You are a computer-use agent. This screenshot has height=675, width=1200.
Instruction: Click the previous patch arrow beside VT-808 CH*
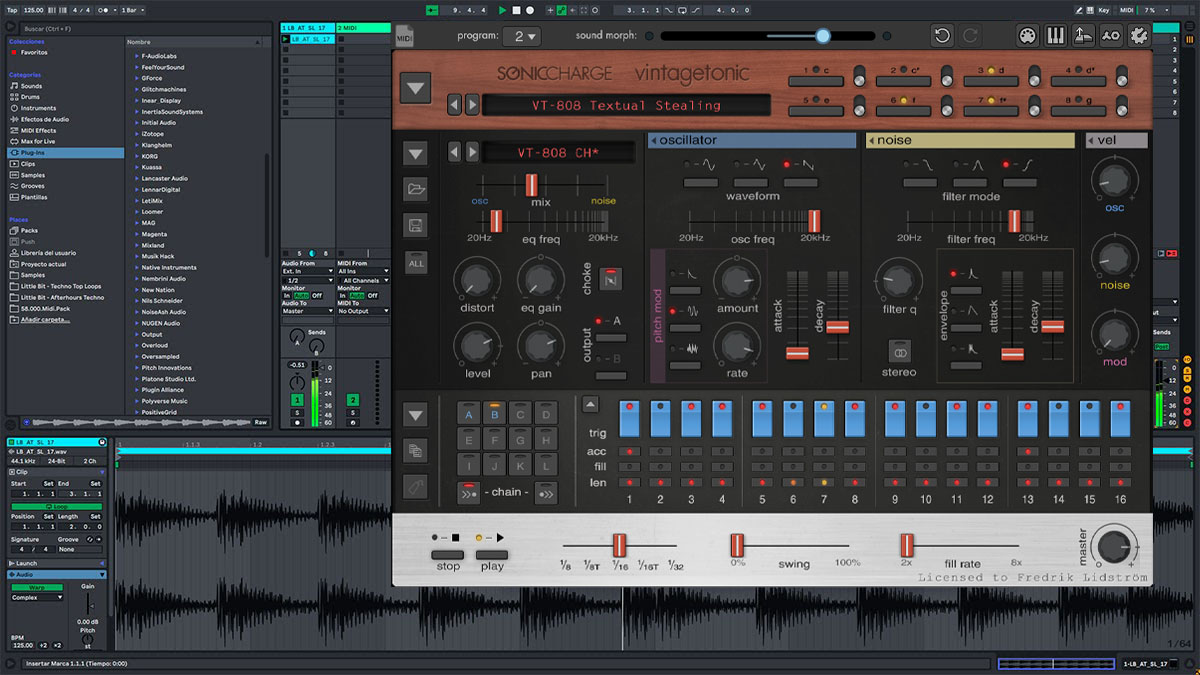[454, 152]
